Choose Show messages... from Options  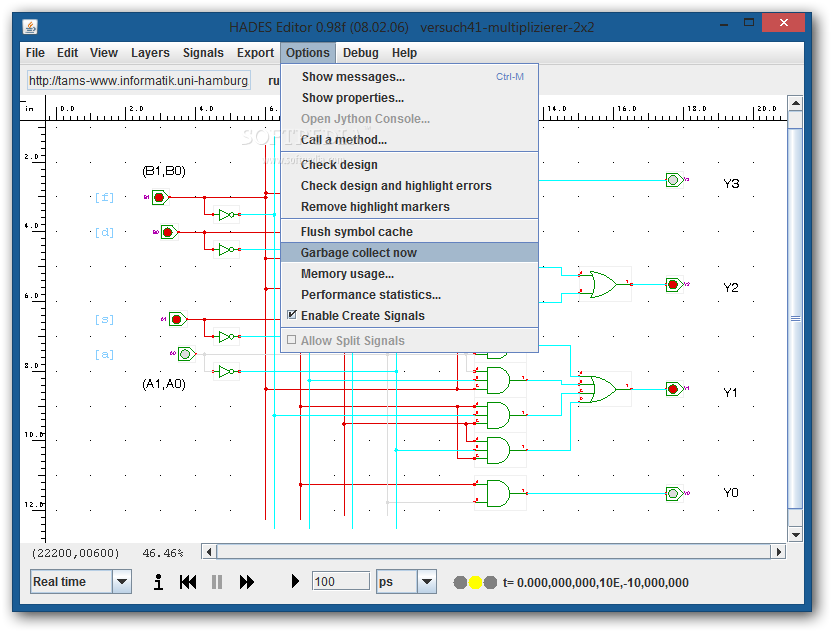point(410,77)
